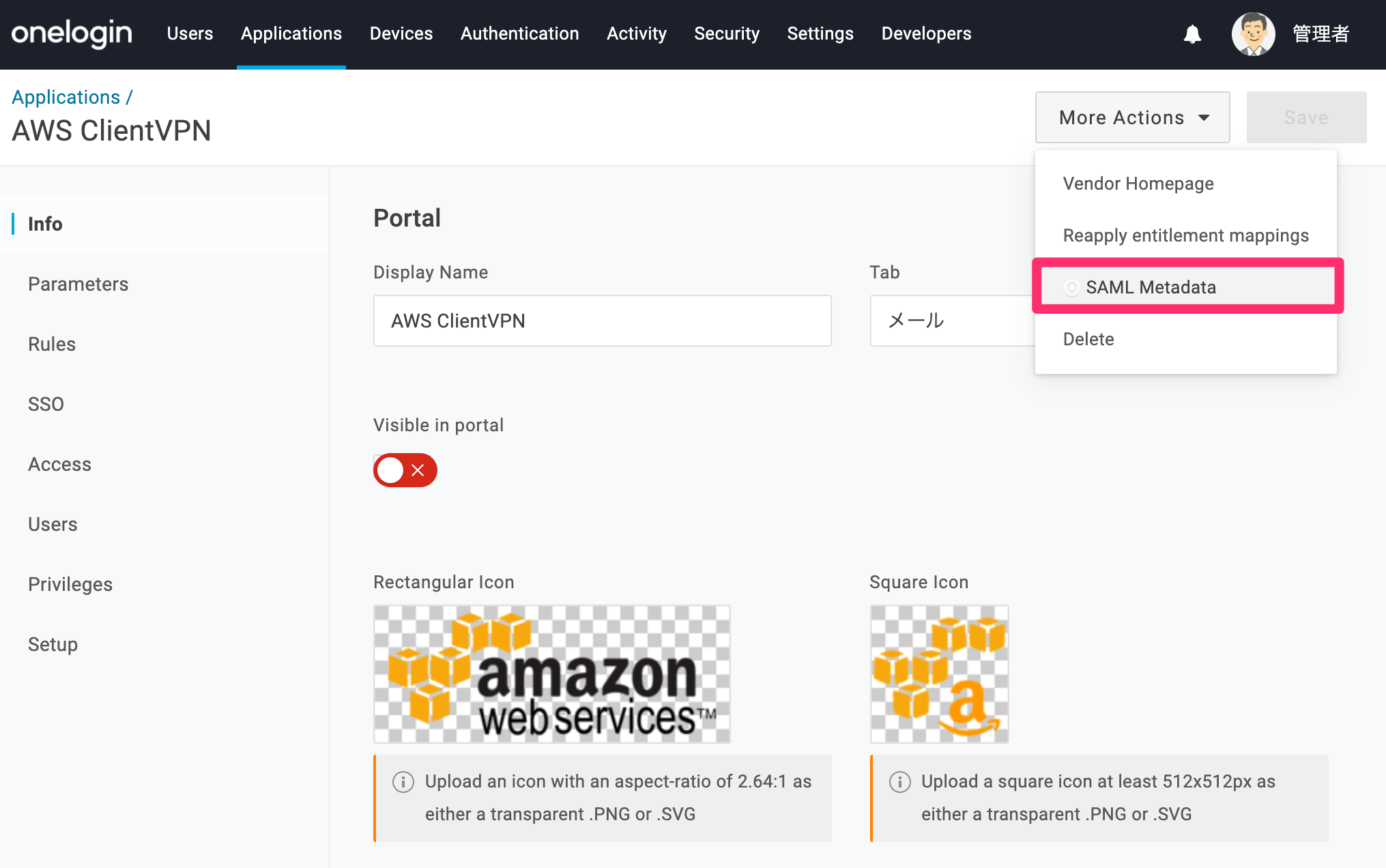Click the Portal section heading
This screenshot has height=868, width=1386.
point(407,218)
